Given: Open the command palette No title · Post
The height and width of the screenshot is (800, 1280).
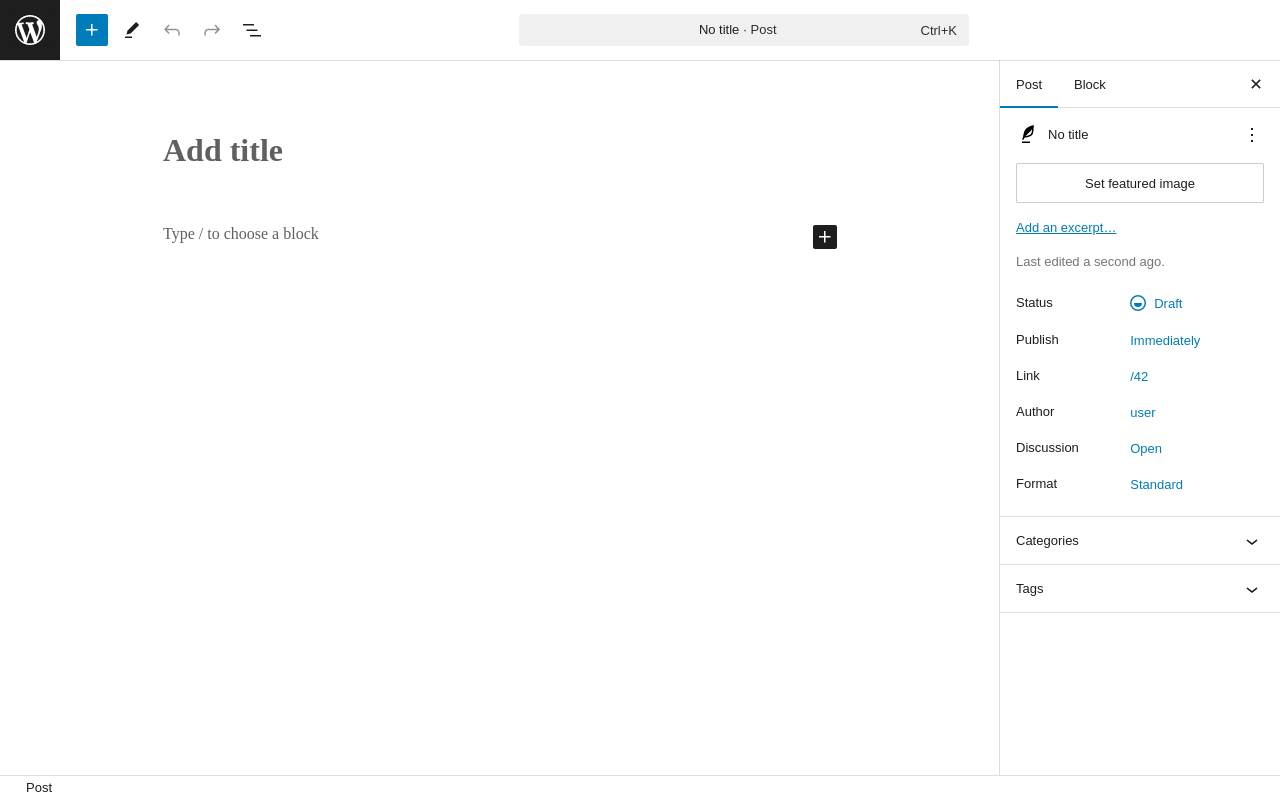Looking at the screenshot, I should pos(744,30).
